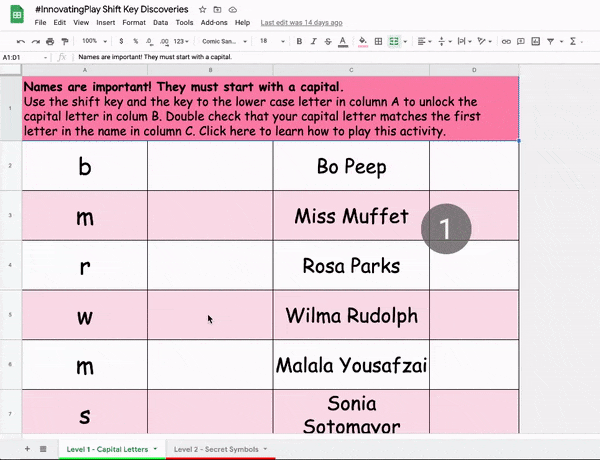Open the 123 number formats dropdown
The width and height of the screenshot is (600, 460).
tap(181, 41)
